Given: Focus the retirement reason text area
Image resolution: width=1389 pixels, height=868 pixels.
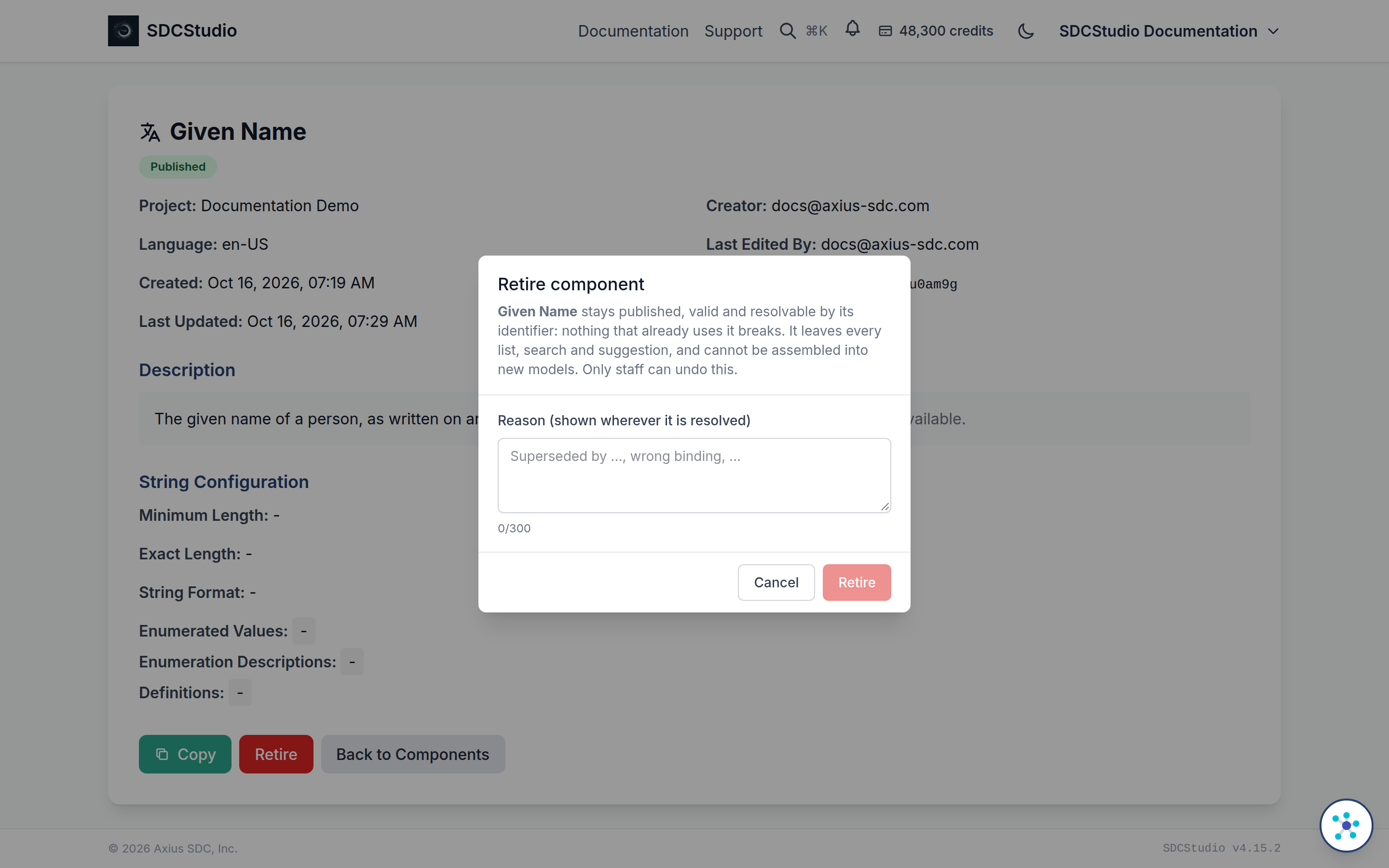Looking at the screenshot, I should pos(694,475).
